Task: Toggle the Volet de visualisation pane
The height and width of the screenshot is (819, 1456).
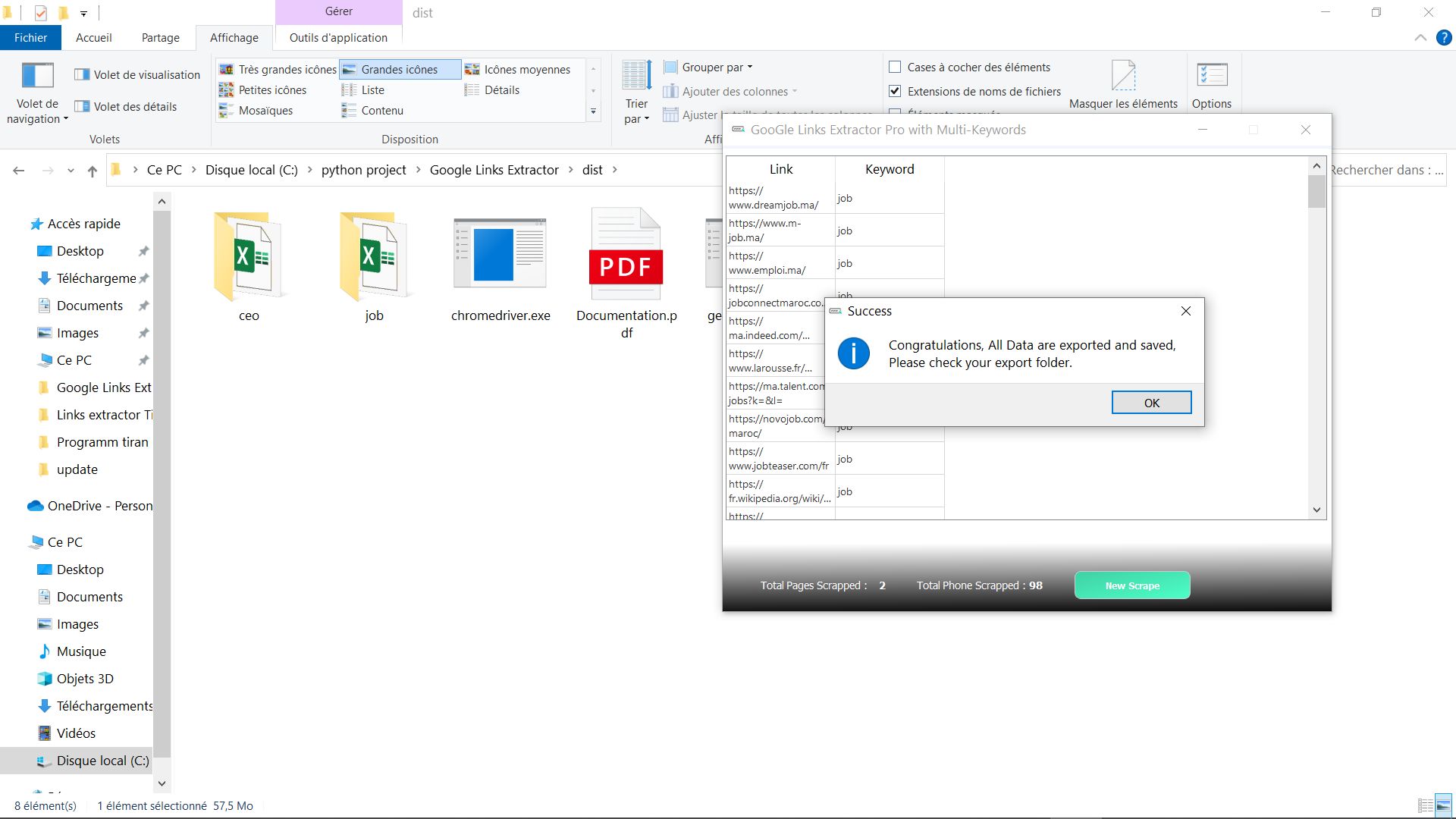Action: coord(137,74)
